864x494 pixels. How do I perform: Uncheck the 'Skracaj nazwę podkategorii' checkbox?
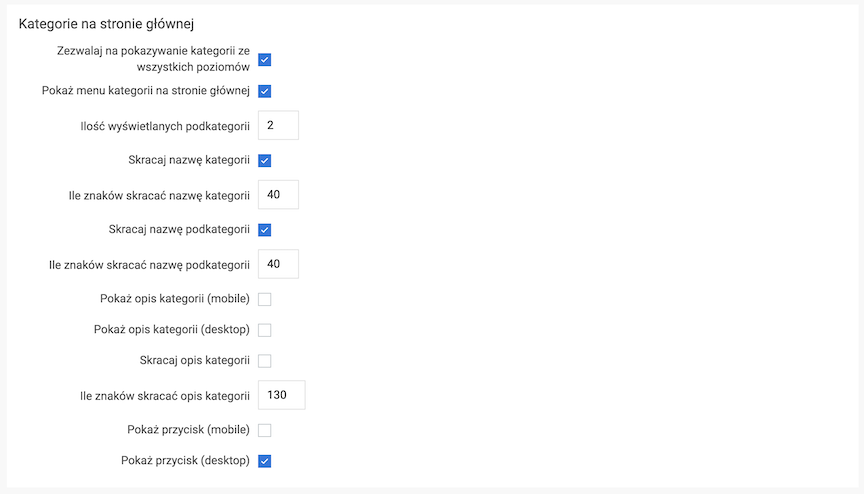coord(264,230)
